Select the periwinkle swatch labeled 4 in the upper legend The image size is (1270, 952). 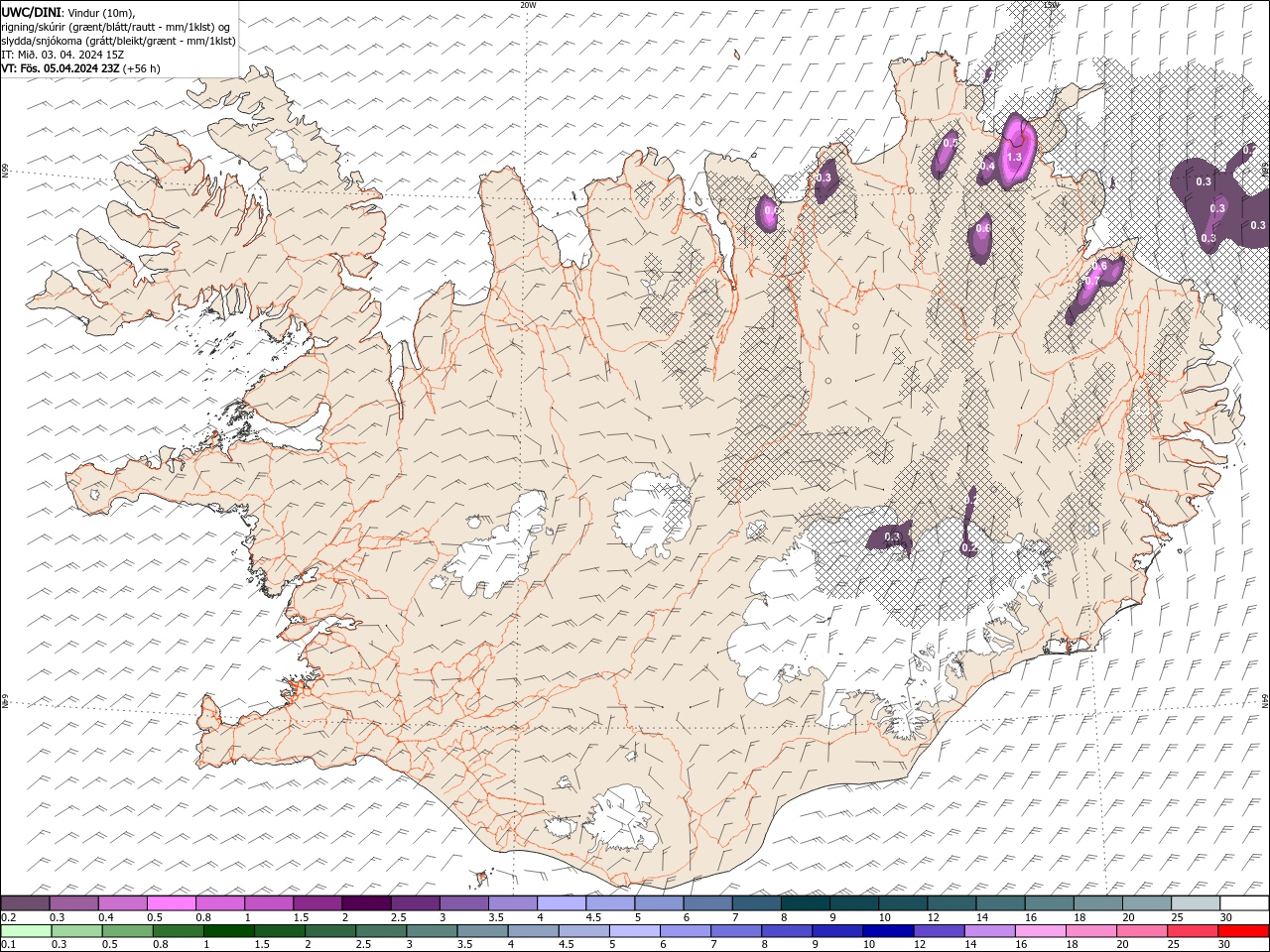click(562, 903)
